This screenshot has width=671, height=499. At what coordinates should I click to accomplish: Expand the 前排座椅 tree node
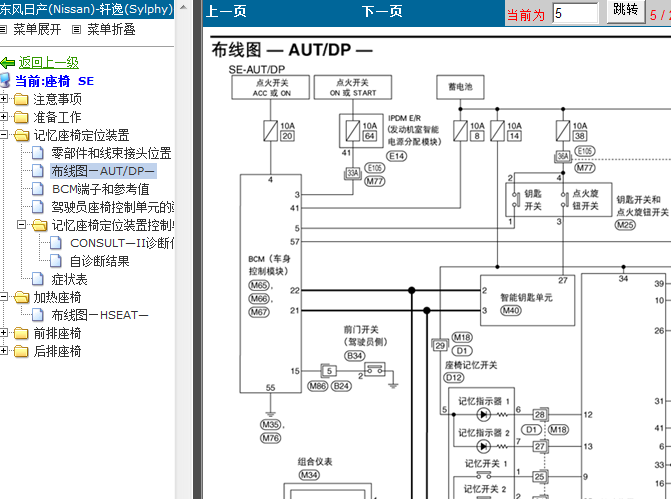(x=3, y=333)
